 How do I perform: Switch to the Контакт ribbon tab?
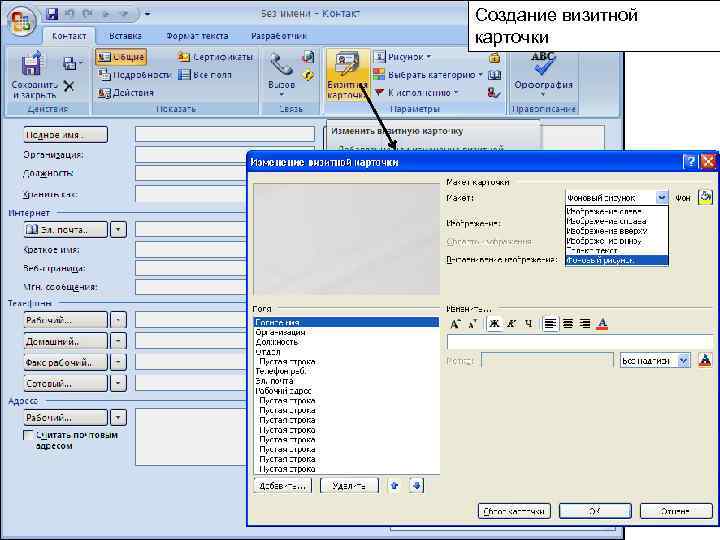click(x=69, y=36)
